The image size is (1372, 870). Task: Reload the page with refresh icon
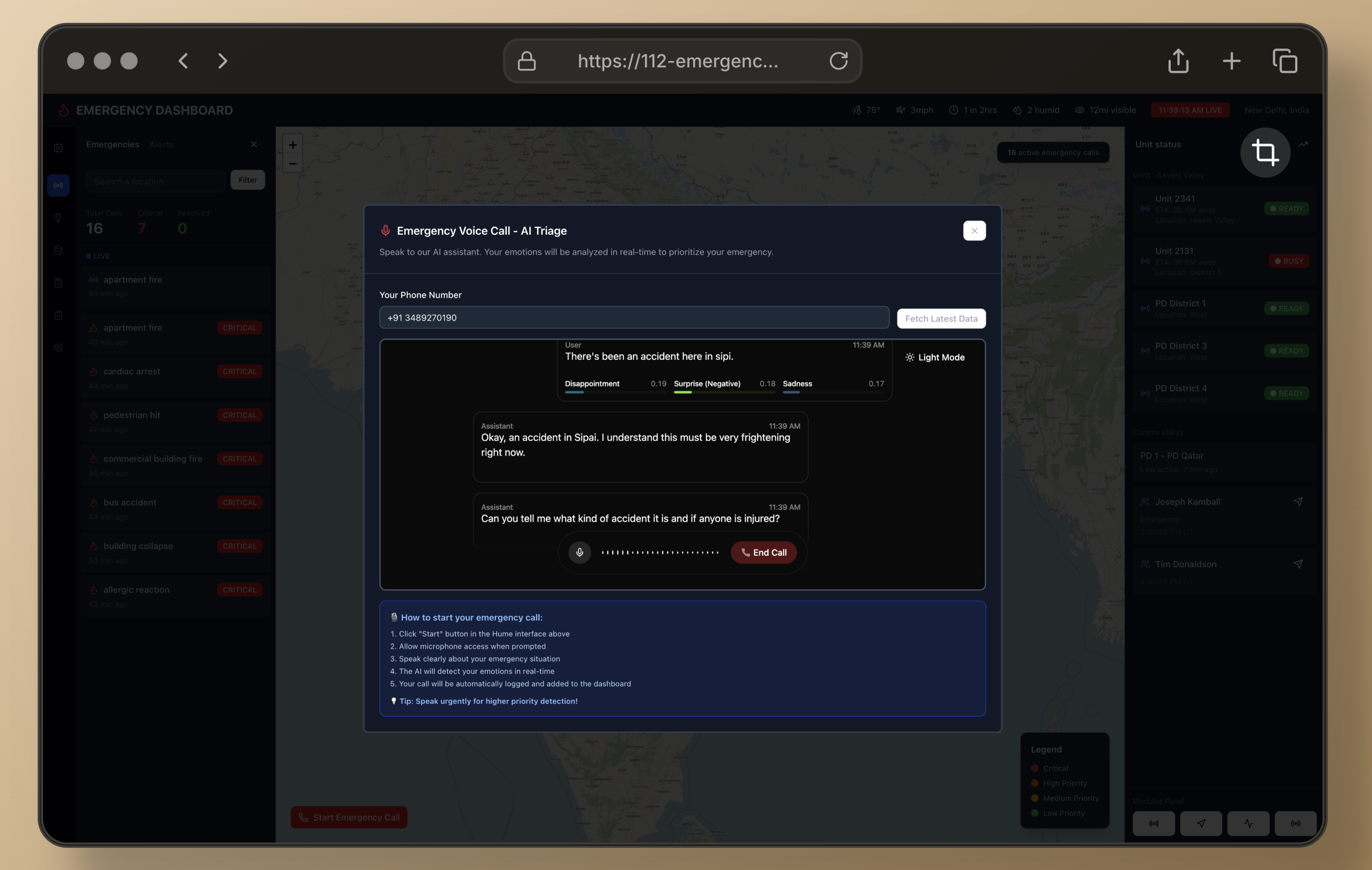838,61
